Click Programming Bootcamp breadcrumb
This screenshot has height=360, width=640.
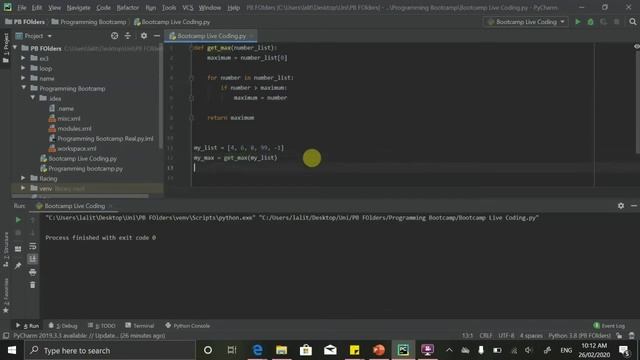[93, 22]
